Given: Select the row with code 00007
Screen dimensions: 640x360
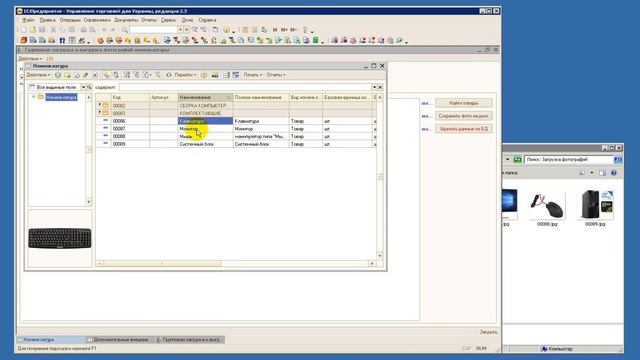Looking at the screenshot, I should click(x=235, y=129).
